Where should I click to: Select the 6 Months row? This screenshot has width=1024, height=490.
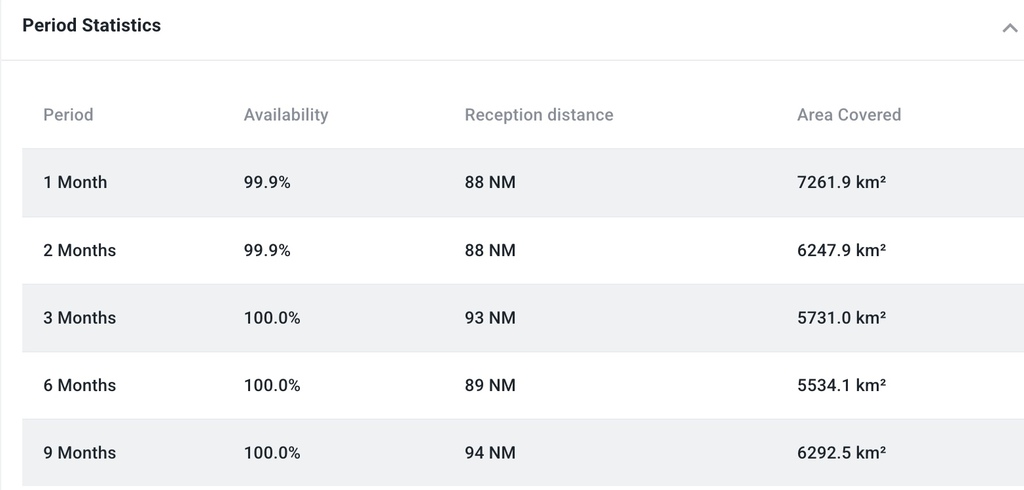[523, 385]
